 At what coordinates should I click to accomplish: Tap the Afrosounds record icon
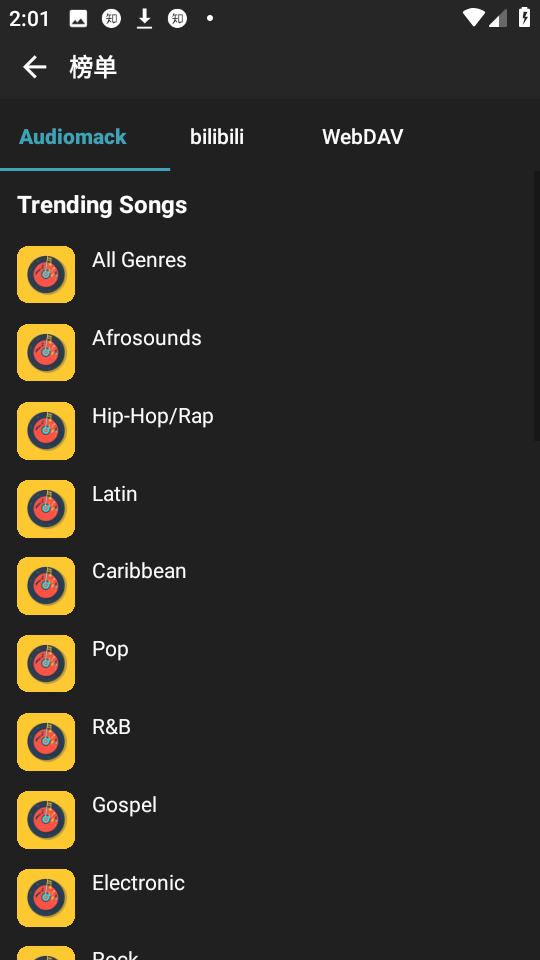click(x=46, y=353)
